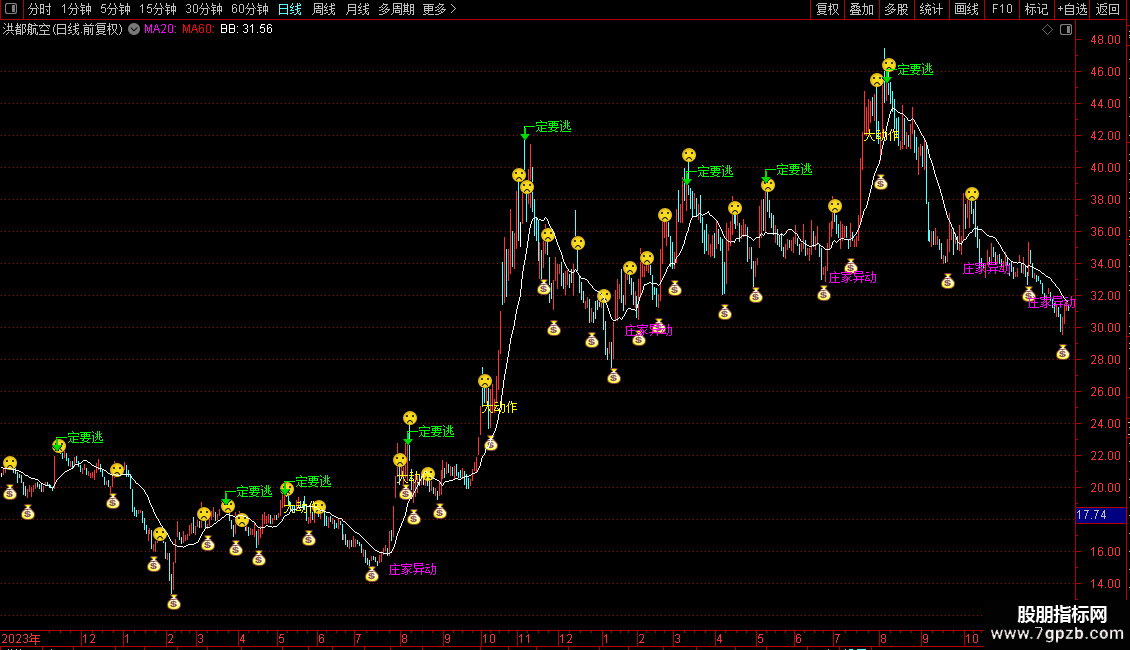Click the money bag beside bottom-left 庄家异动 label

[x=372, y=574]
